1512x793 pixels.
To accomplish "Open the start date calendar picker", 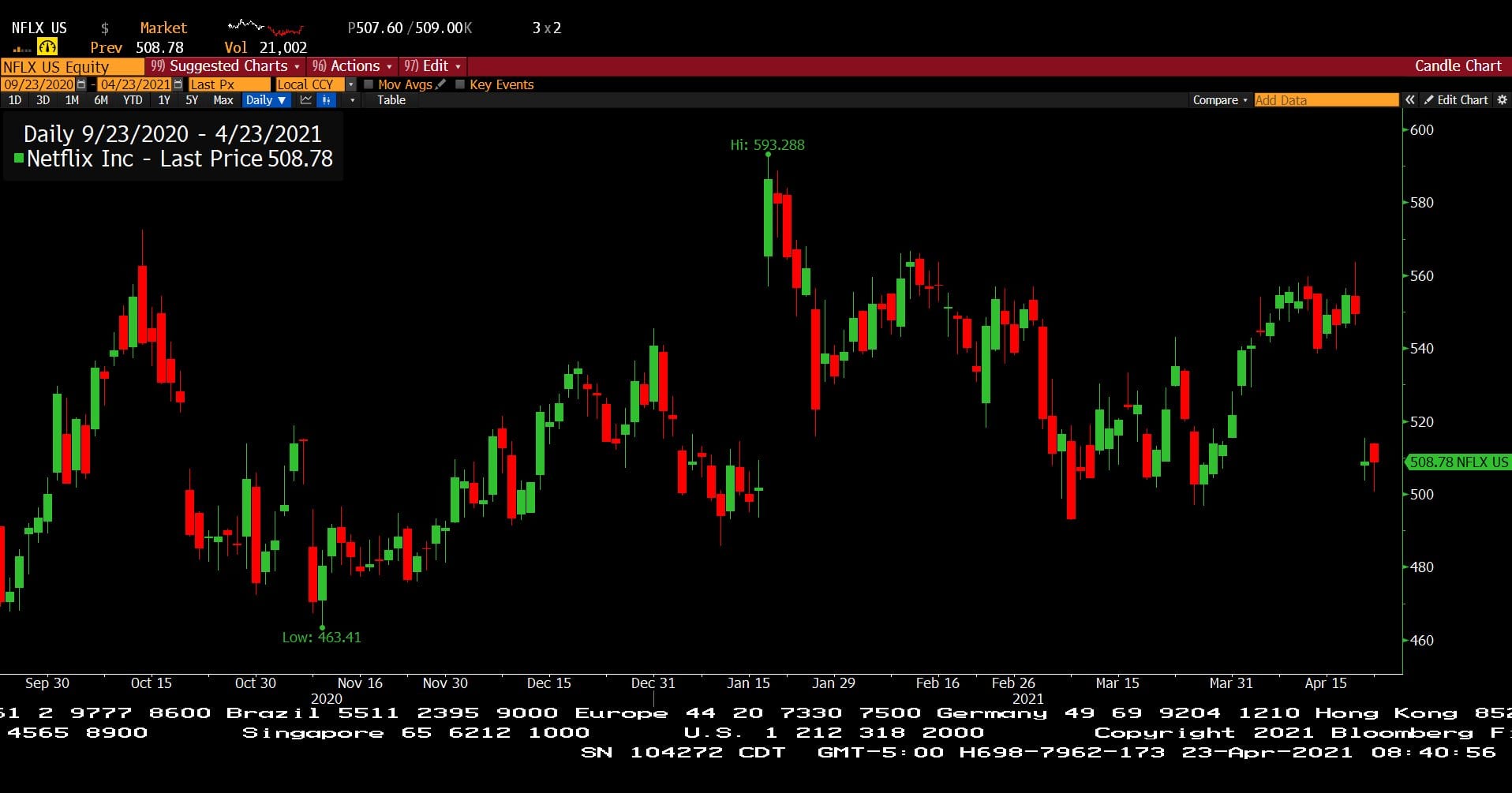I will point(81,84).
